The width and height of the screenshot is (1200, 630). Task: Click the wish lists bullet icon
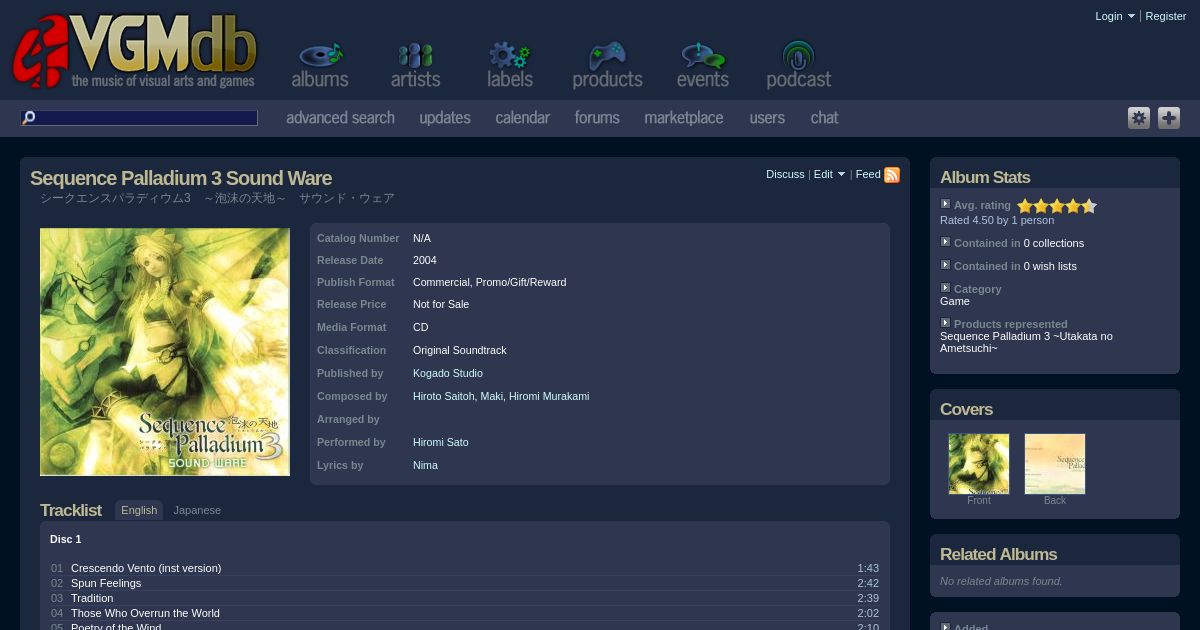(x=945, y=265)
